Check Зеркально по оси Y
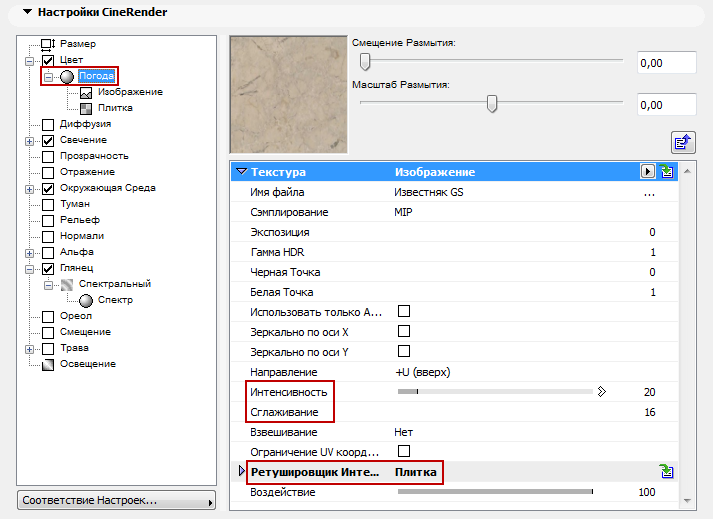Screen dimensions: 713x519 coord(404,351)
